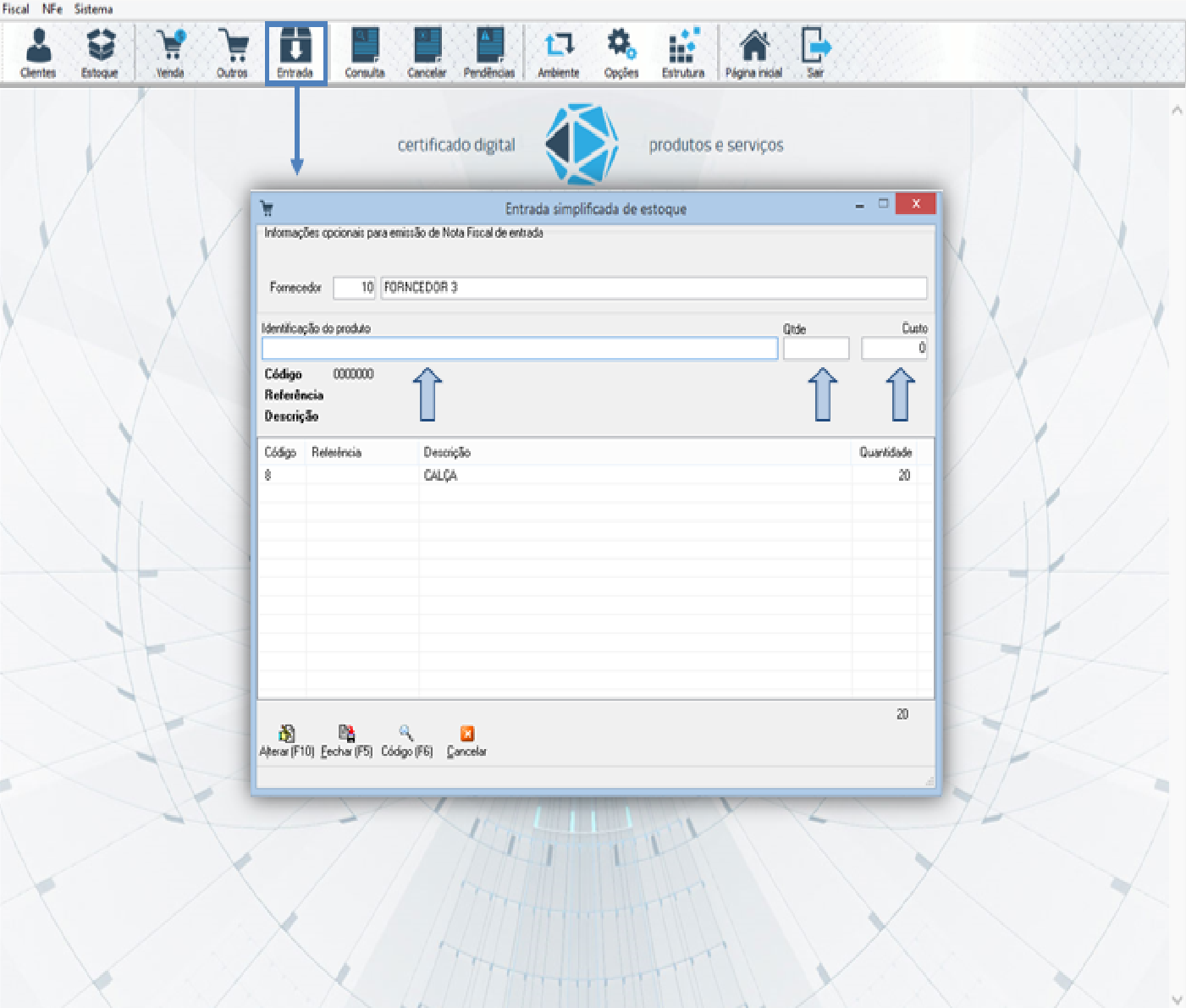Click the Sair exit icon

click(815, 52)
